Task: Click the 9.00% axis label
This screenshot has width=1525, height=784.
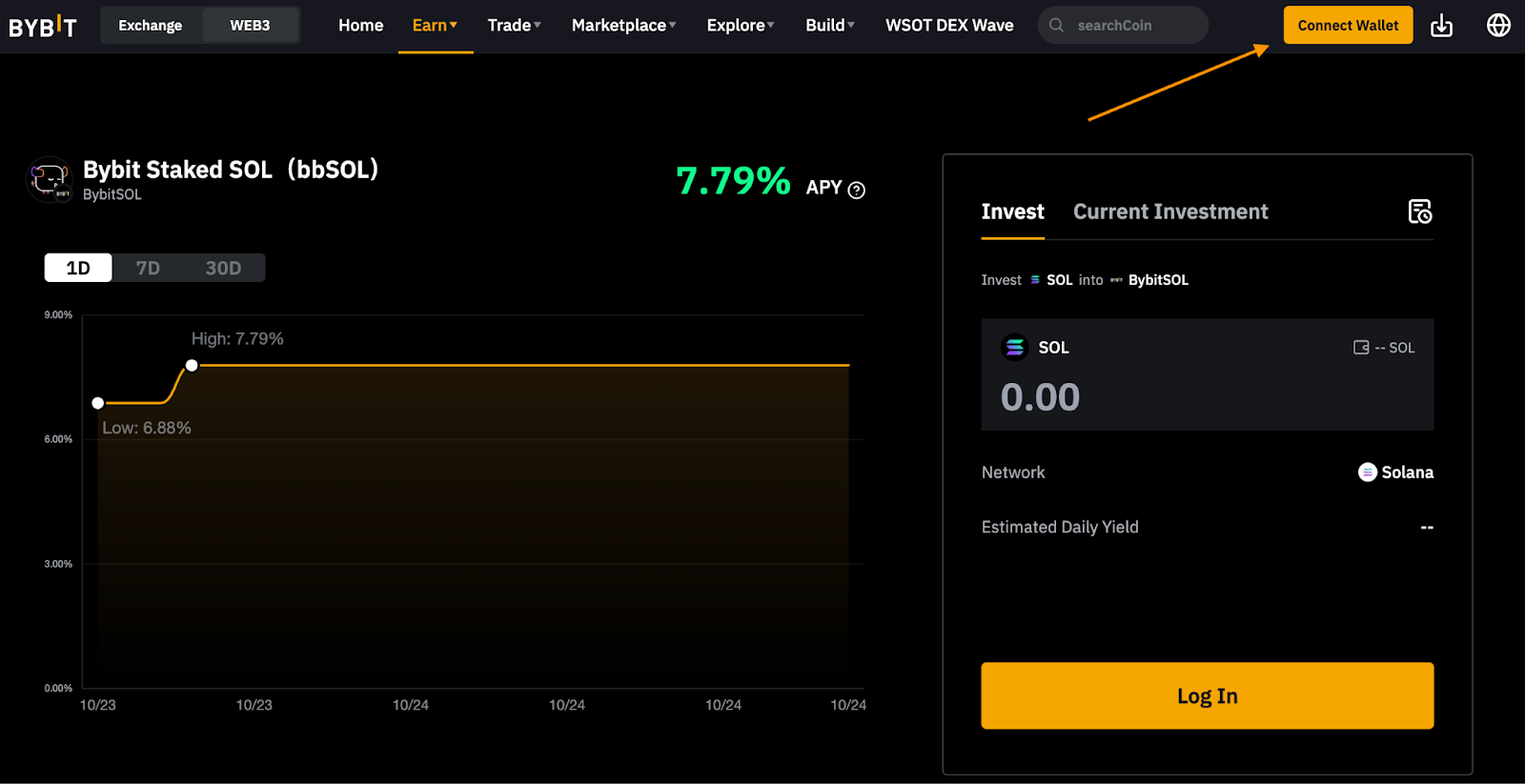Action: pyautogui.click(x=58, y=314)
